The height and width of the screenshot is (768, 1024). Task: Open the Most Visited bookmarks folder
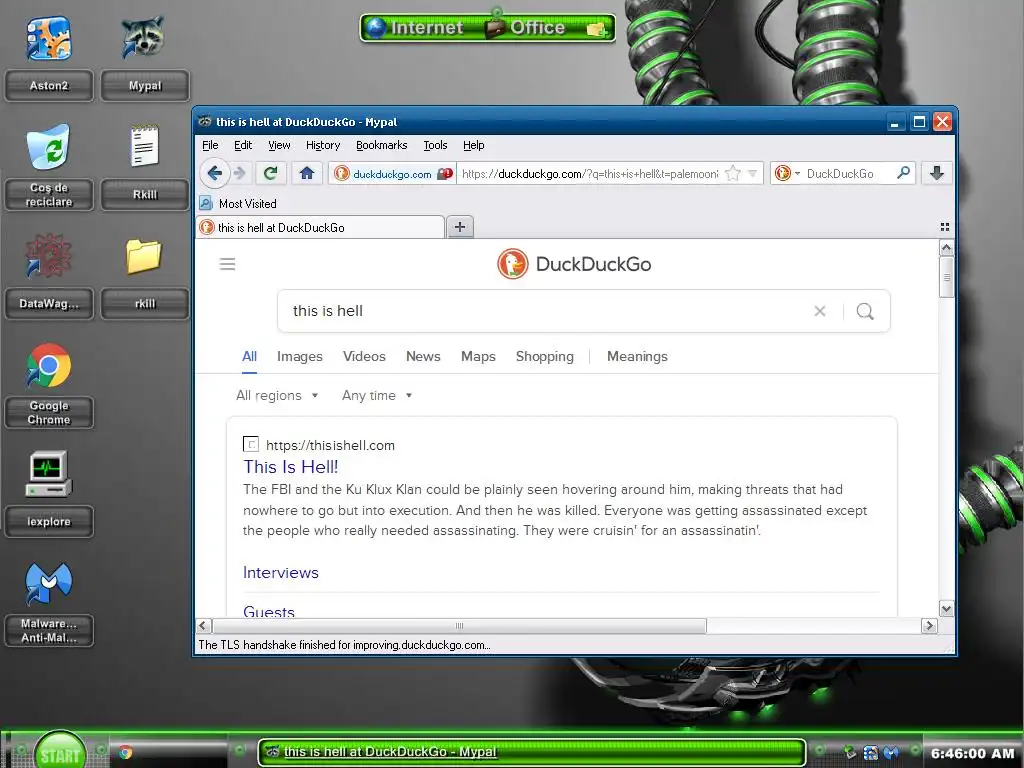click(x=238, y=203)
